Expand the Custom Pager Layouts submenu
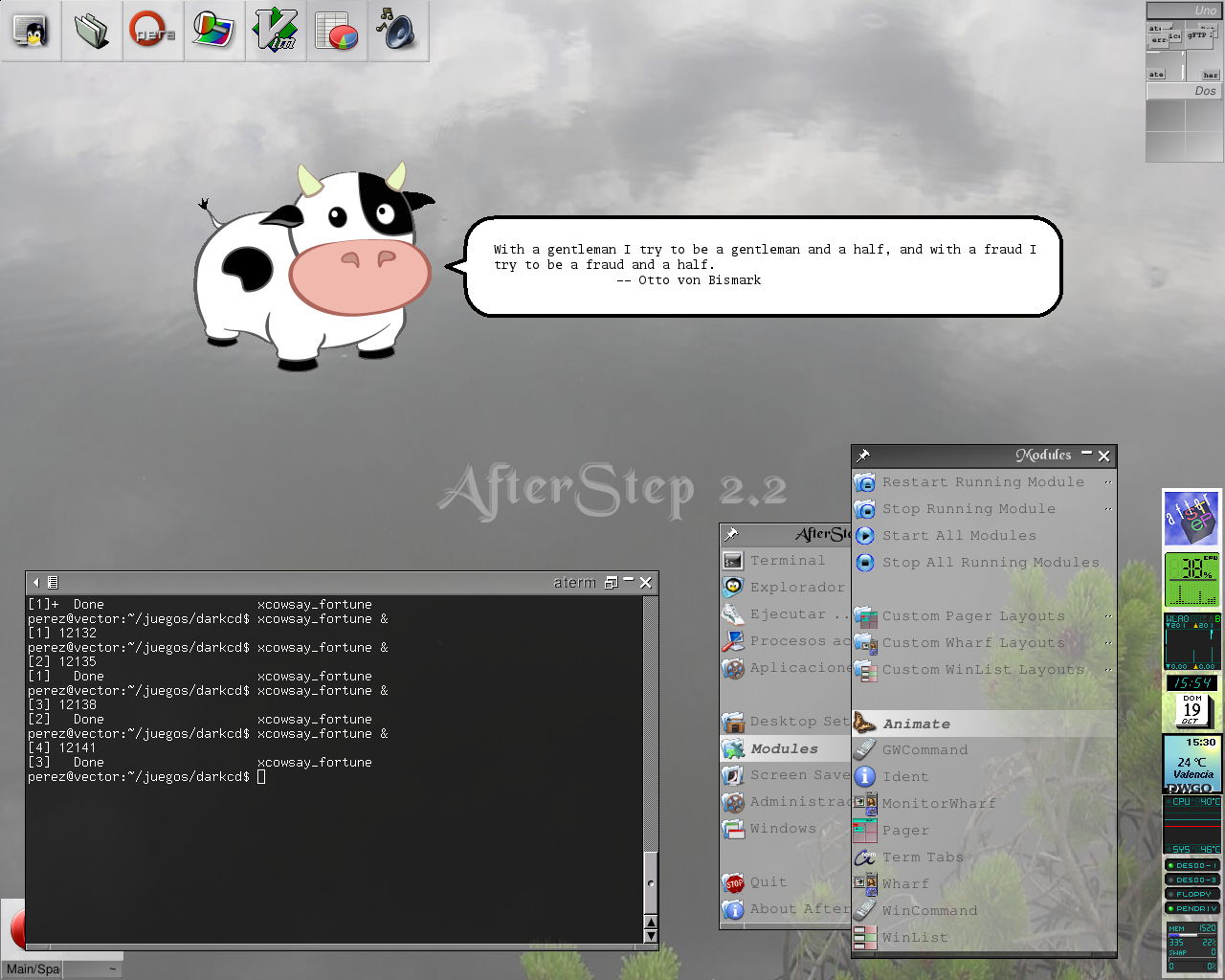This screenshot has width=1225, height=980. click(x=984, y=616)
